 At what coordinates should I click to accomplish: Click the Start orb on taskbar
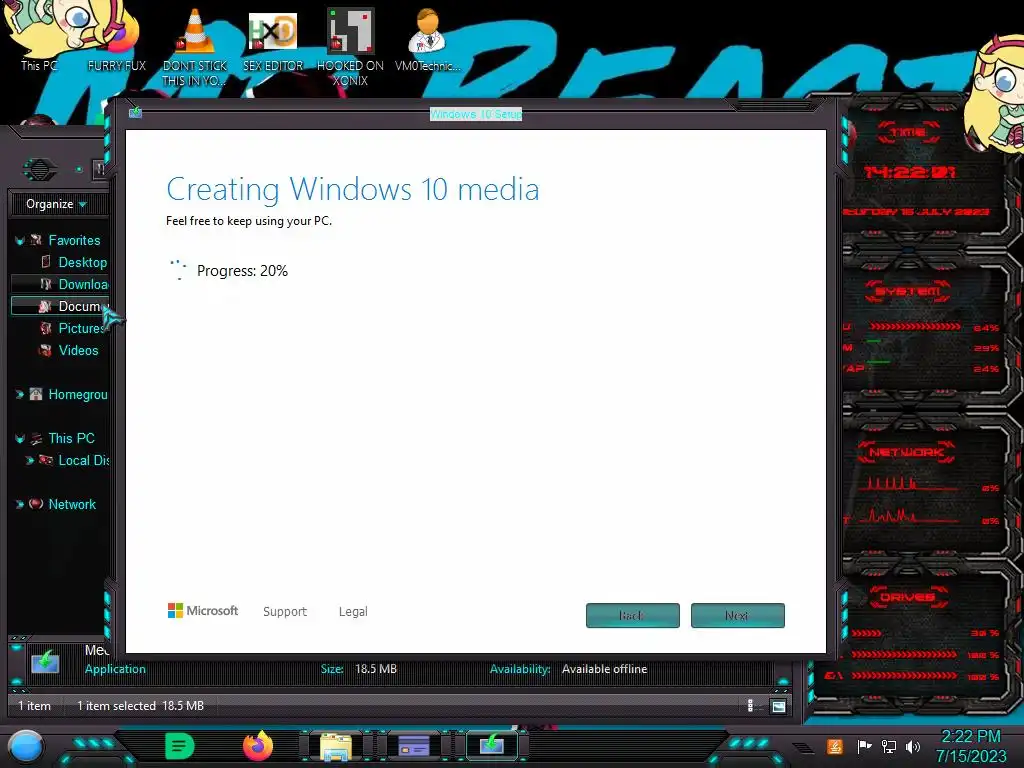click(25, 746)
